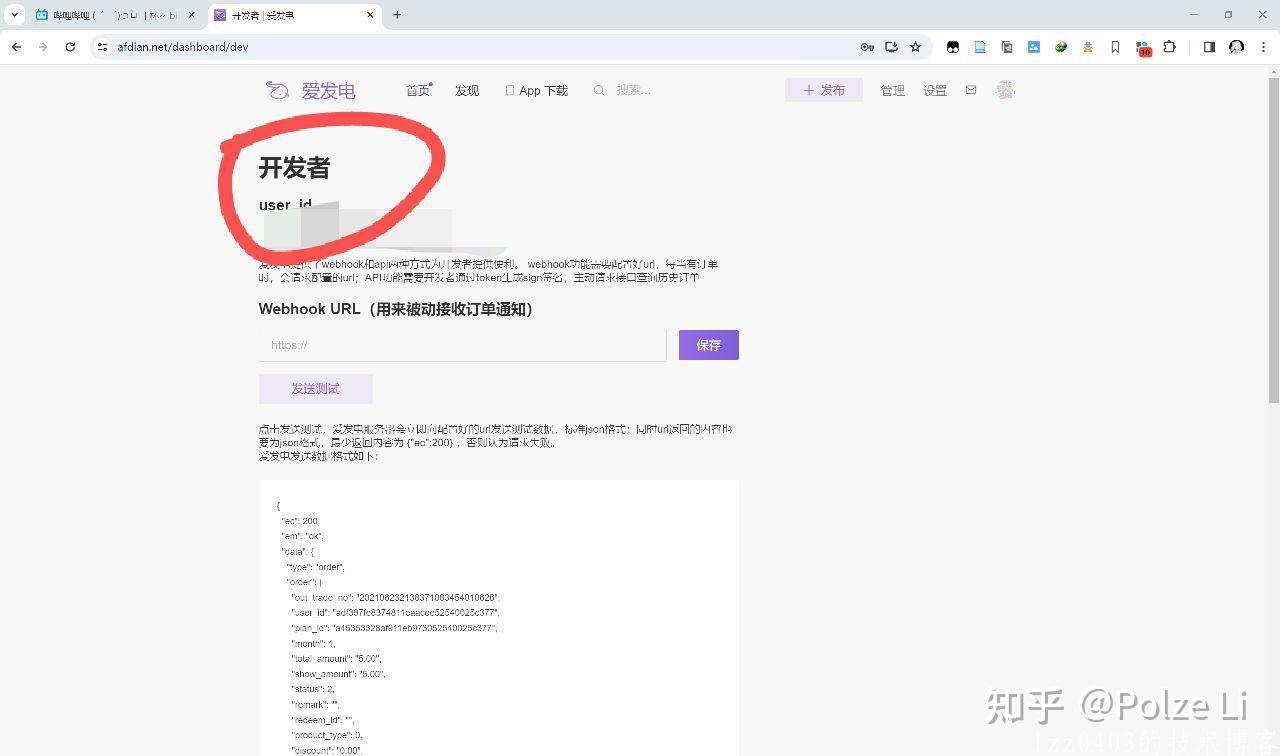Click the "ec": 200 JSON line

point(300,521)
